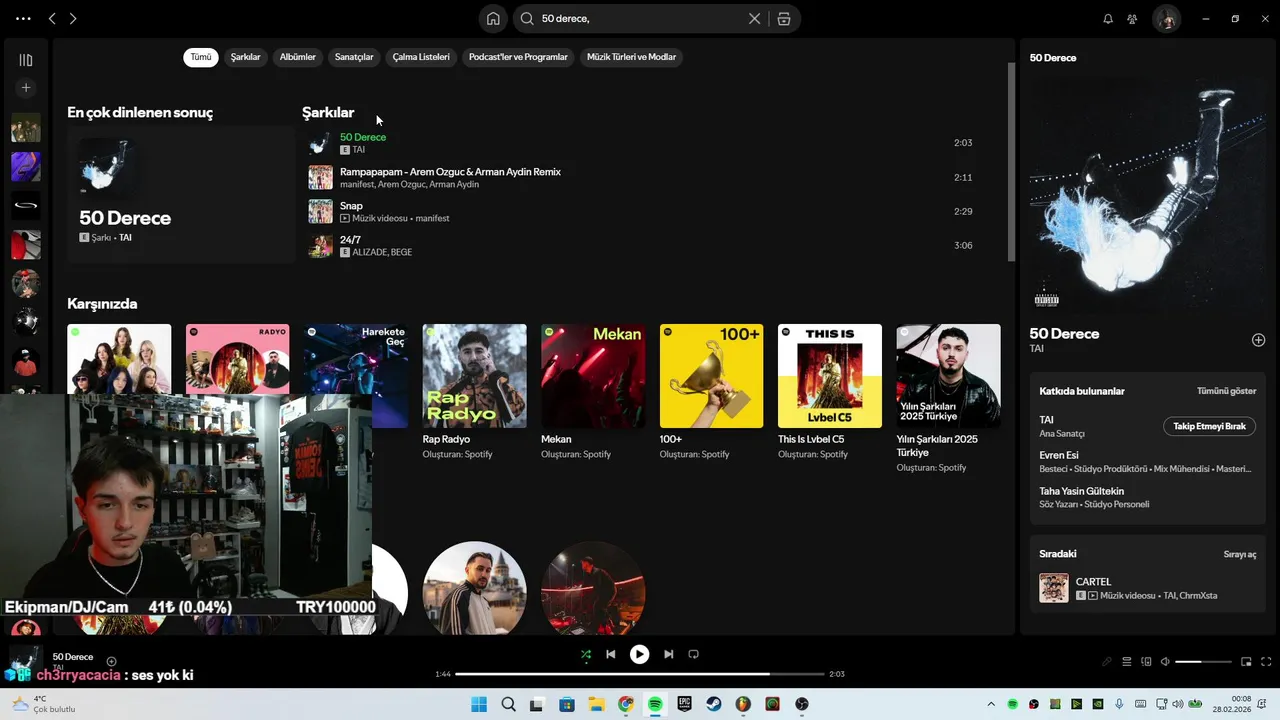Open the three-dot app menu
The height and width of the screenshot is (720, 1280).
tap(23, 18)
